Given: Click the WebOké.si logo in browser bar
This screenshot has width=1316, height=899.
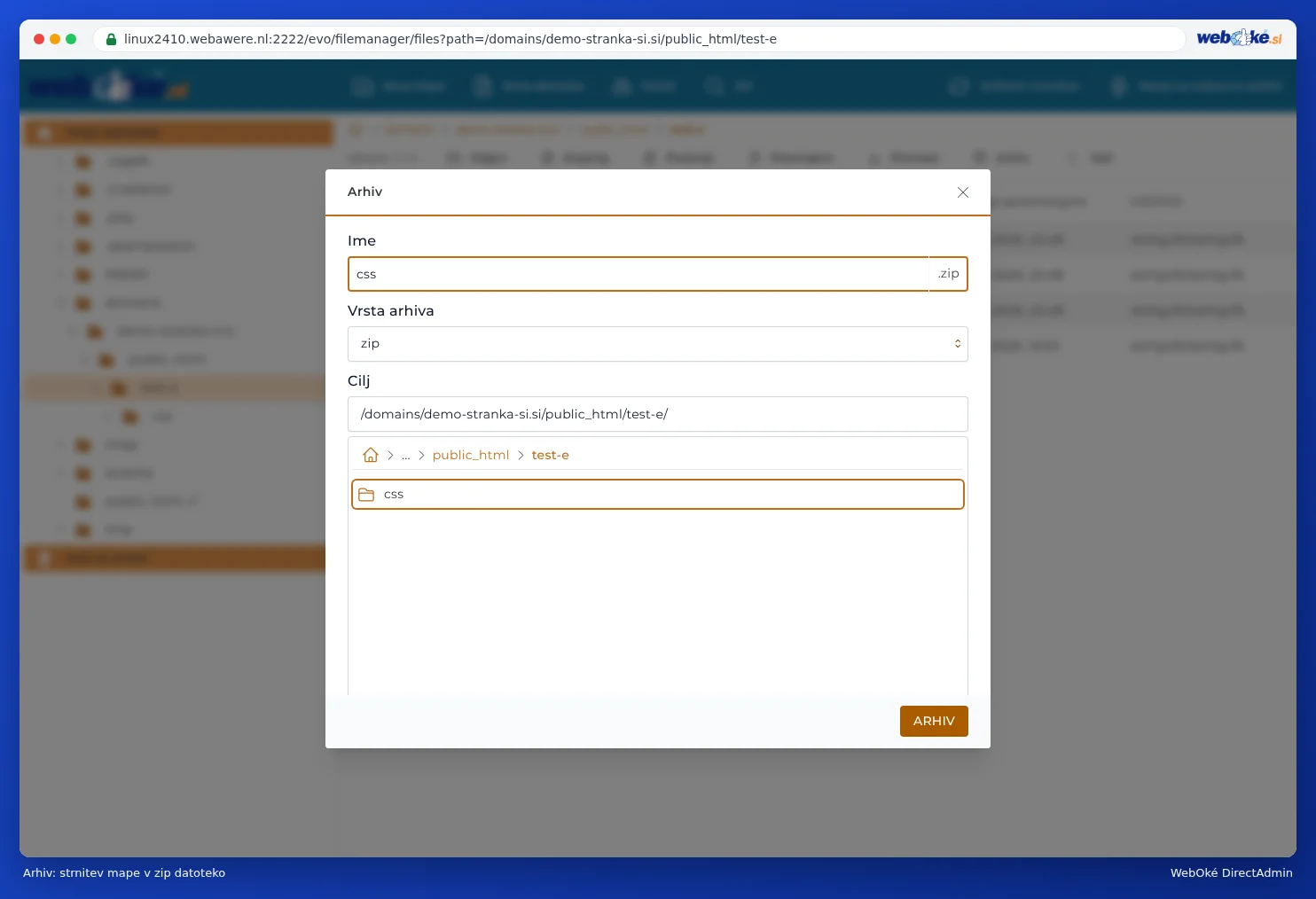Looking at the screenshot, I should (1239, 38).
